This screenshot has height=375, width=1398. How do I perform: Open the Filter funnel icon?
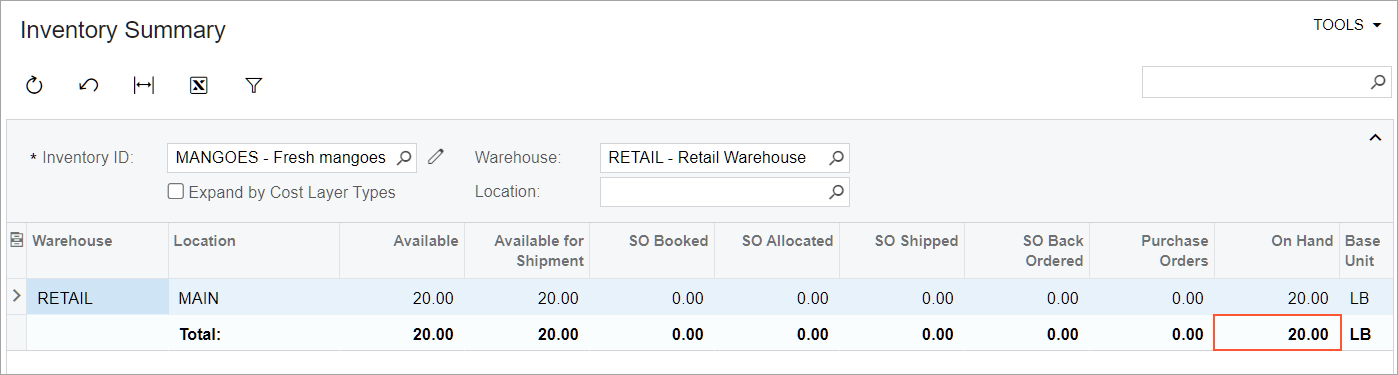[253, 86]
